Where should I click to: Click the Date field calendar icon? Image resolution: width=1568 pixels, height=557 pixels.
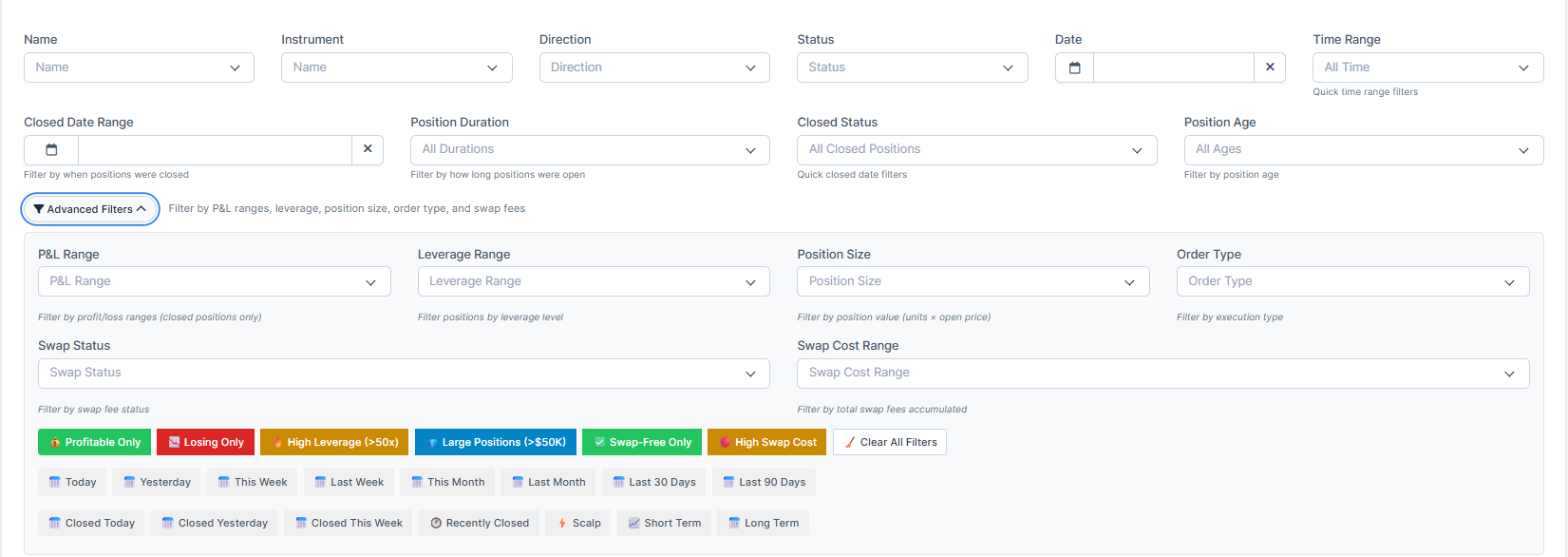1074,67
